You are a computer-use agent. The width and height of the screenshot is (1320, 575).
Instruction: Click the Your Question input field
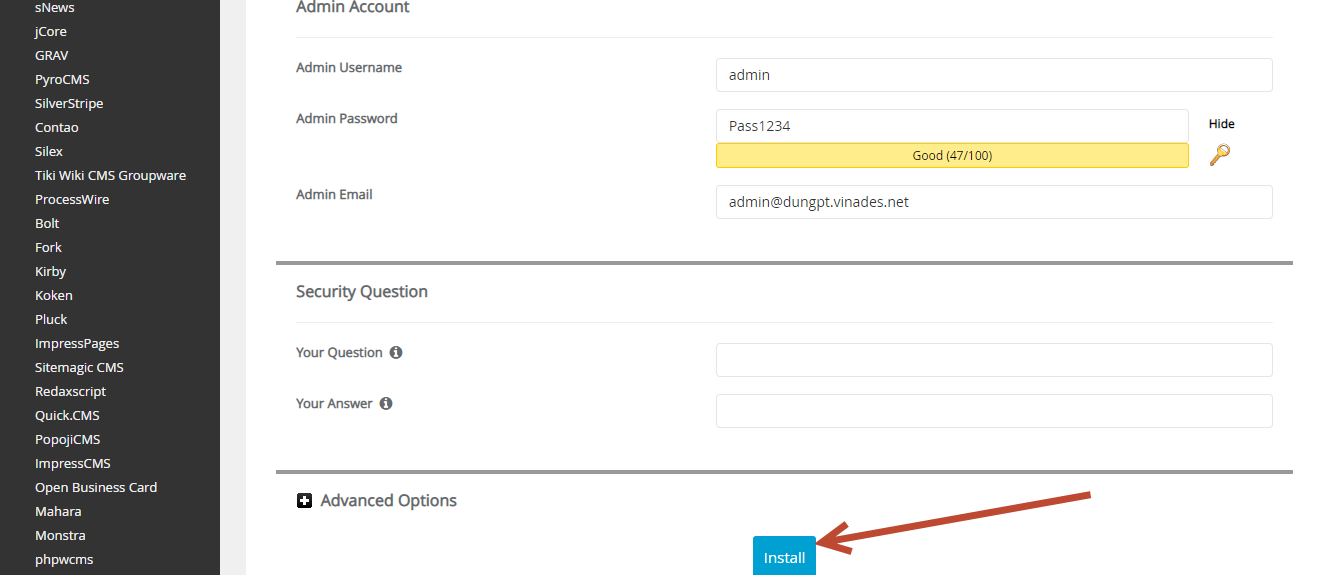click(x=994, y=360)
